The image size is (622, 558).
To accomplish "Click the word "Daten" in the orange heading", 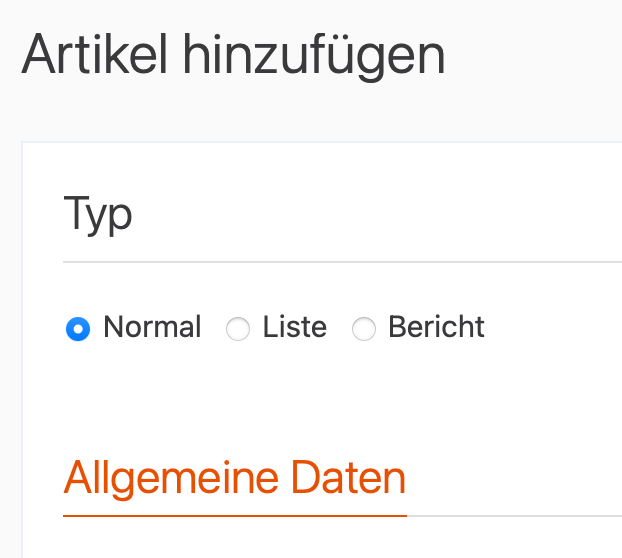I will tap(348, 478).
